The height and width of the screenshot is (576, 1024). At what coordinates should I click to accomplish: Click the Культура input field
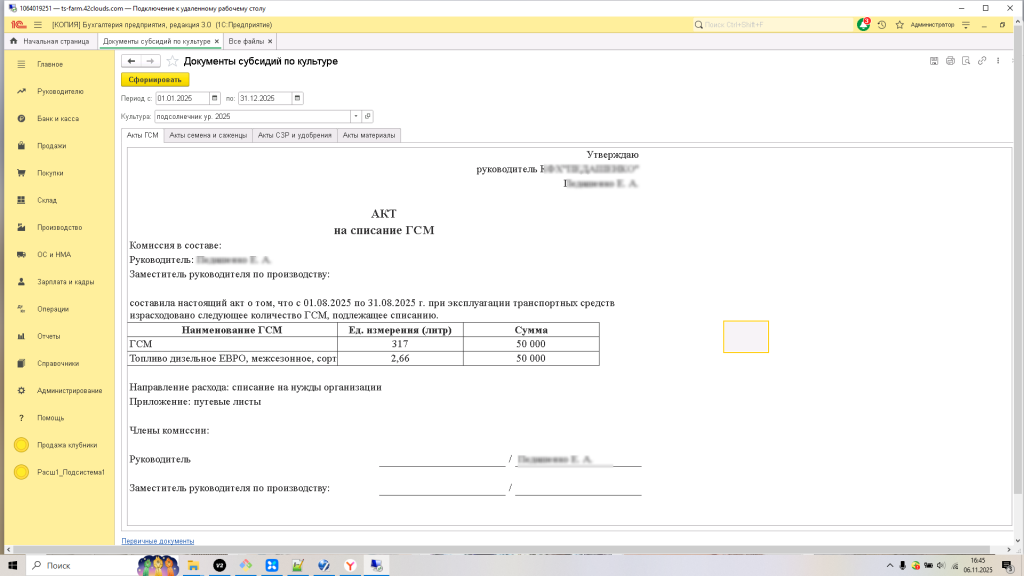point(252,116)
